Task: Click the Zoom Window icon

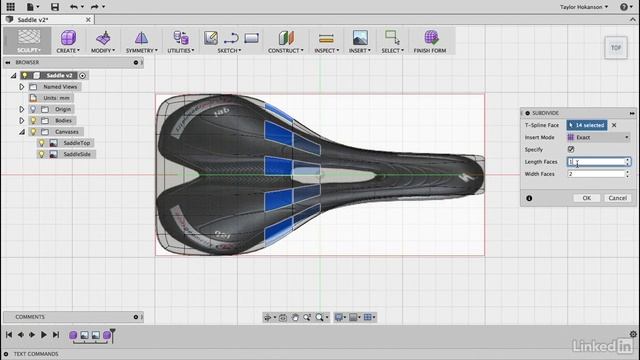Action: pyautogui.click(x=307, y=317)
